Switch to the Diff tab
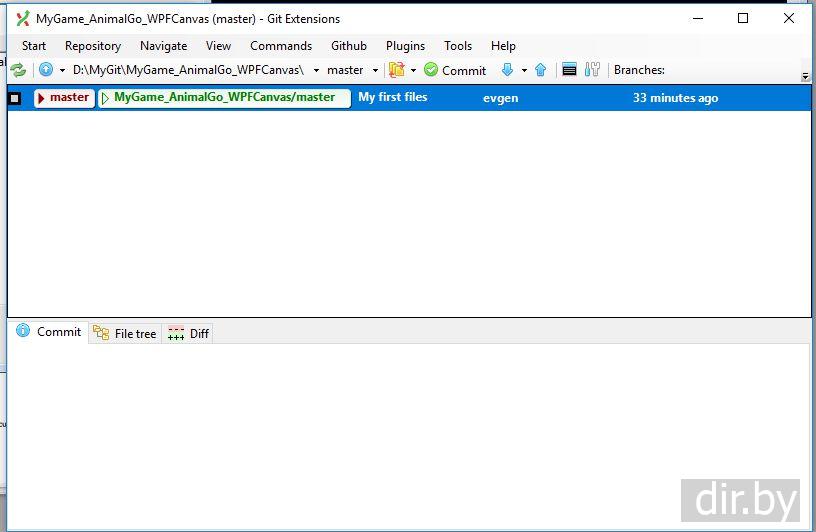 [x=189, y=334]
